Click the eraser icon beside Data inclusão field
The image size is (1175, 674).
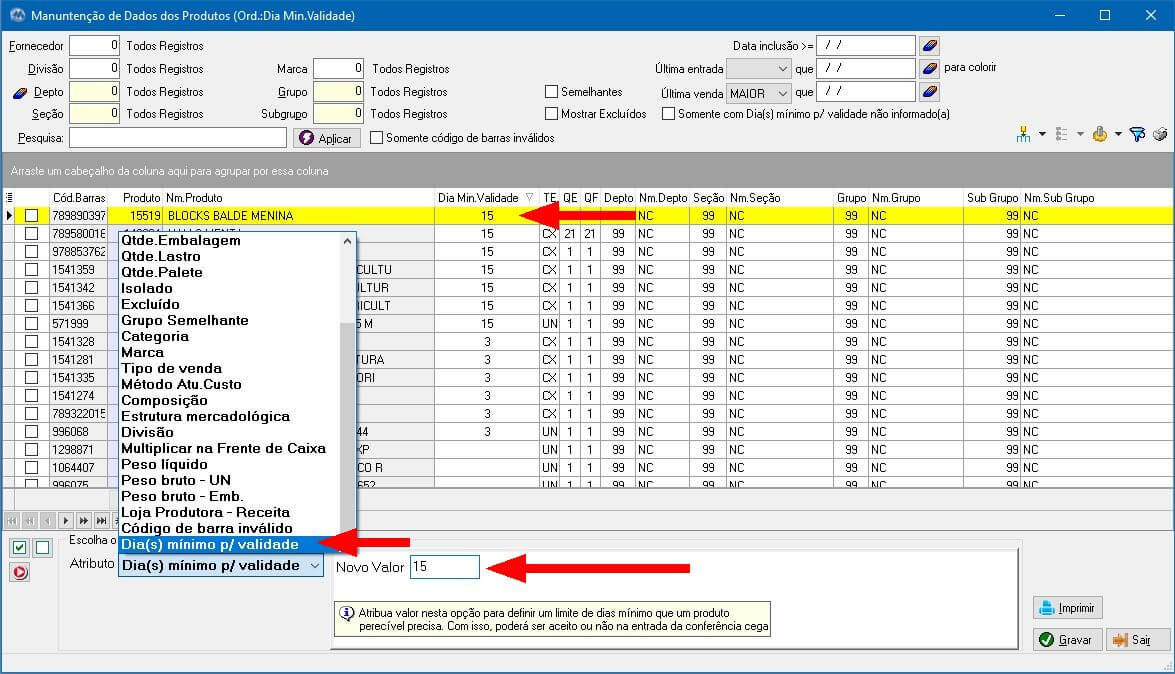(x=929, y=46)
